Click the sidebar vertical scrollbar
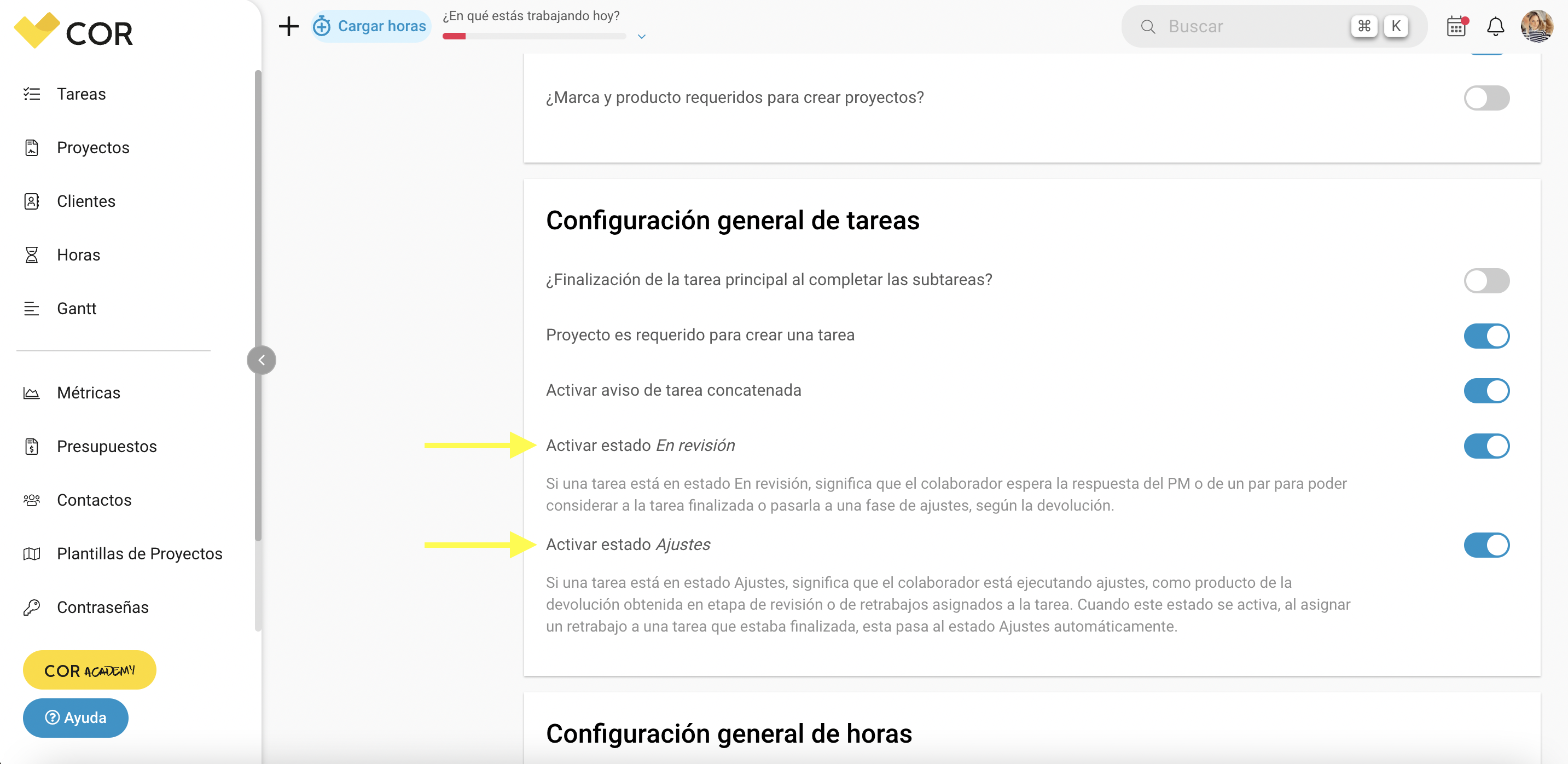This screenshot has height=764, width=1568. (258, 304)
